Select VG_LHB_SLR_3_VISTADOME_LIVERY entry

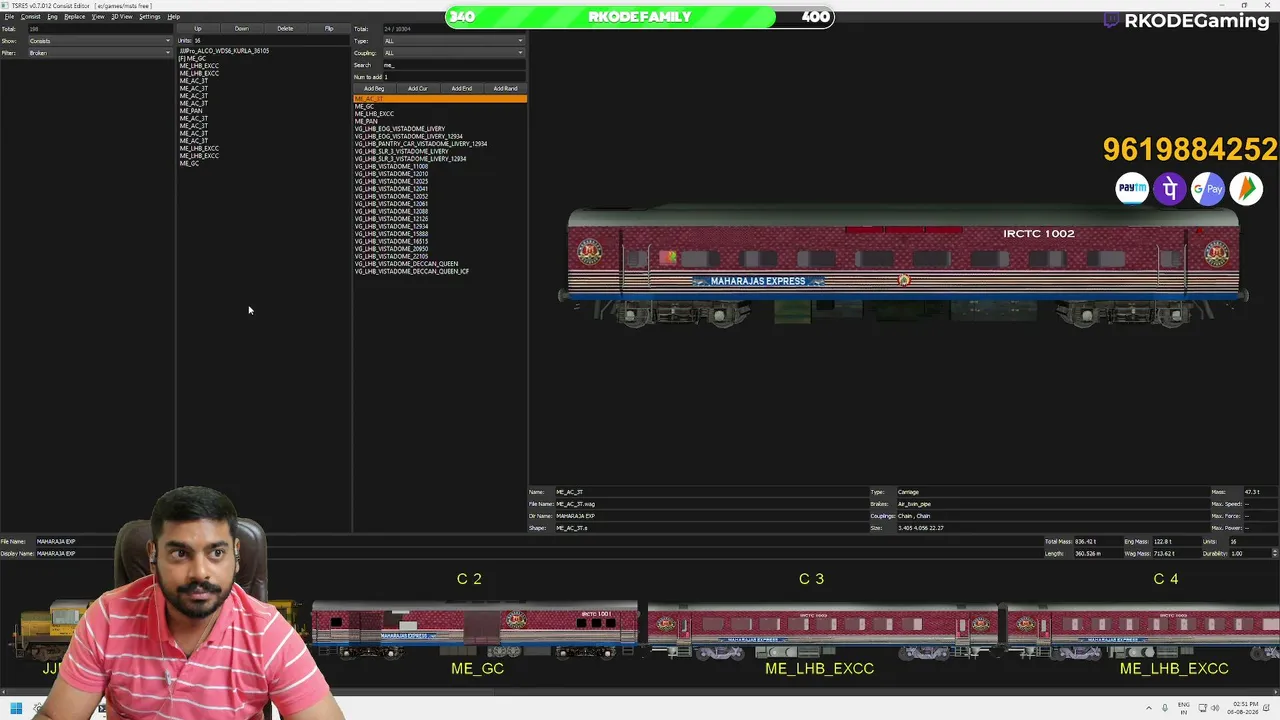(x=401, y=152)
